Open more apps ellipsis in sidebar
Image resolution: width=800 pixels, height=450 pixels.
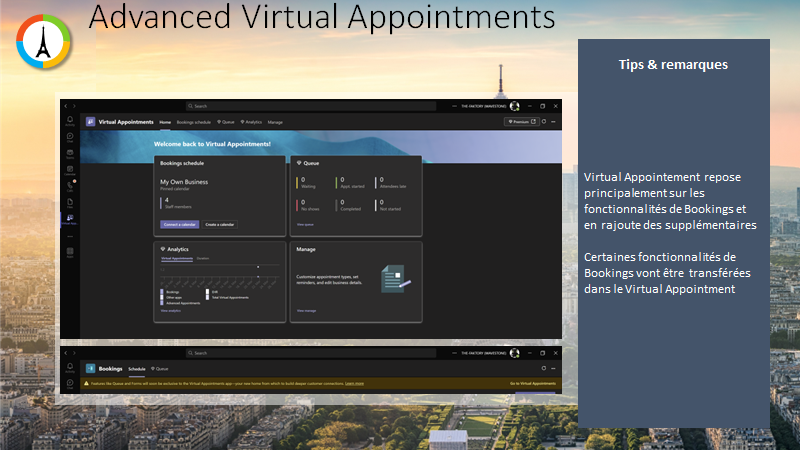point(70,236)
